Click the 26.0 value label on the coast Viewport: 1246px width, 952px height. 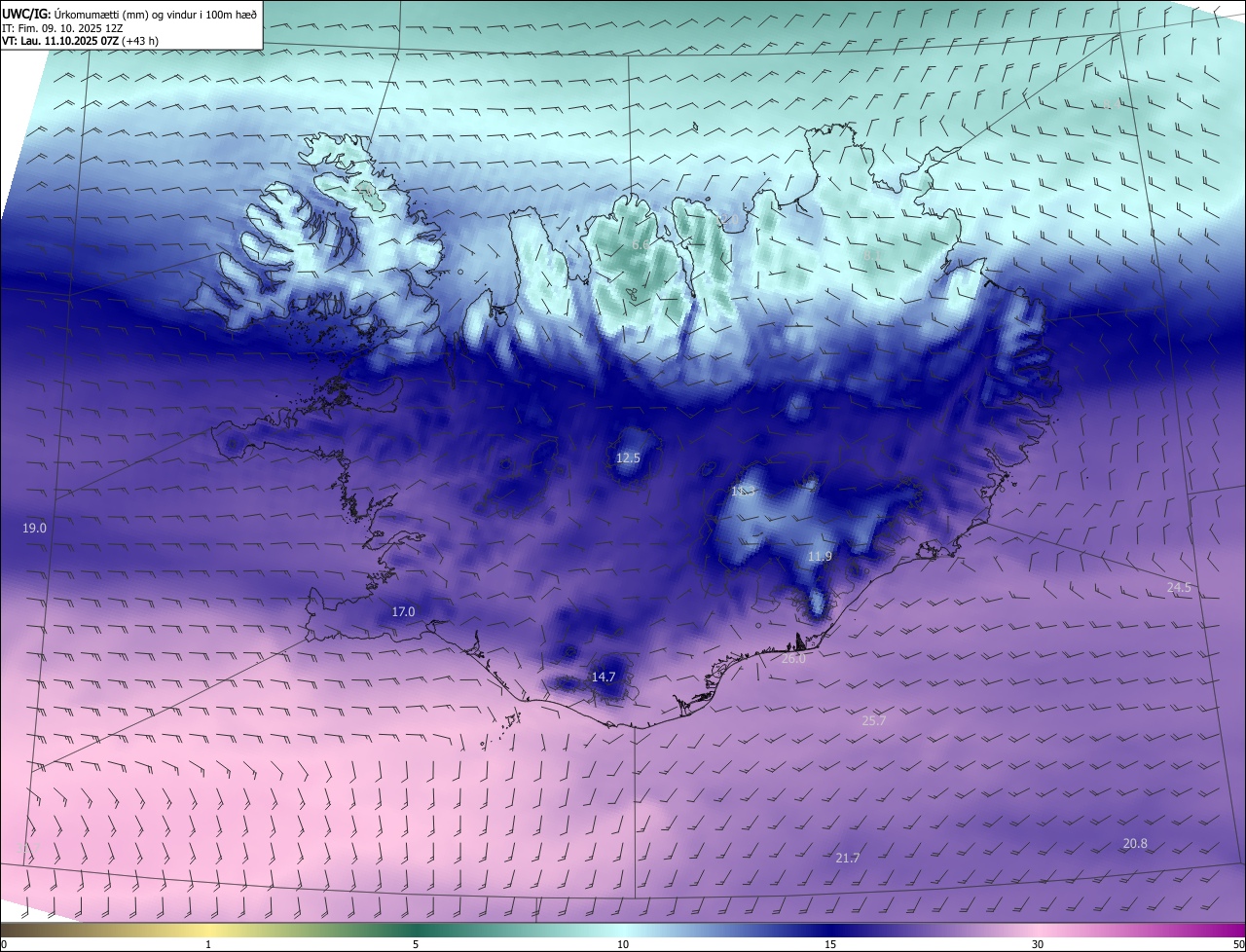(x=793, y=659)
